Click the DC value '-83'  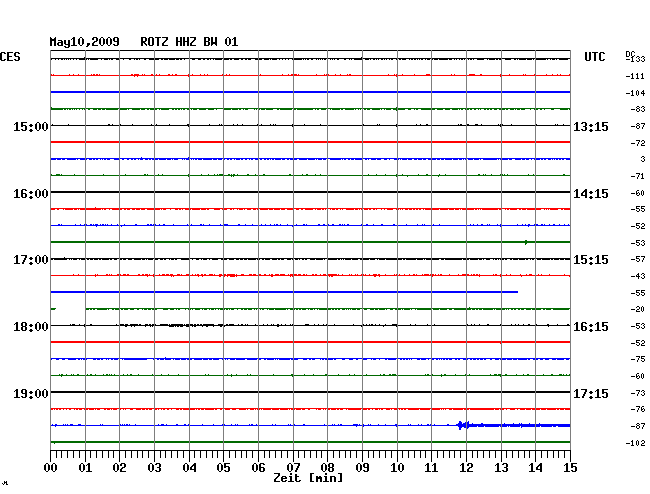tap(638, 109)
